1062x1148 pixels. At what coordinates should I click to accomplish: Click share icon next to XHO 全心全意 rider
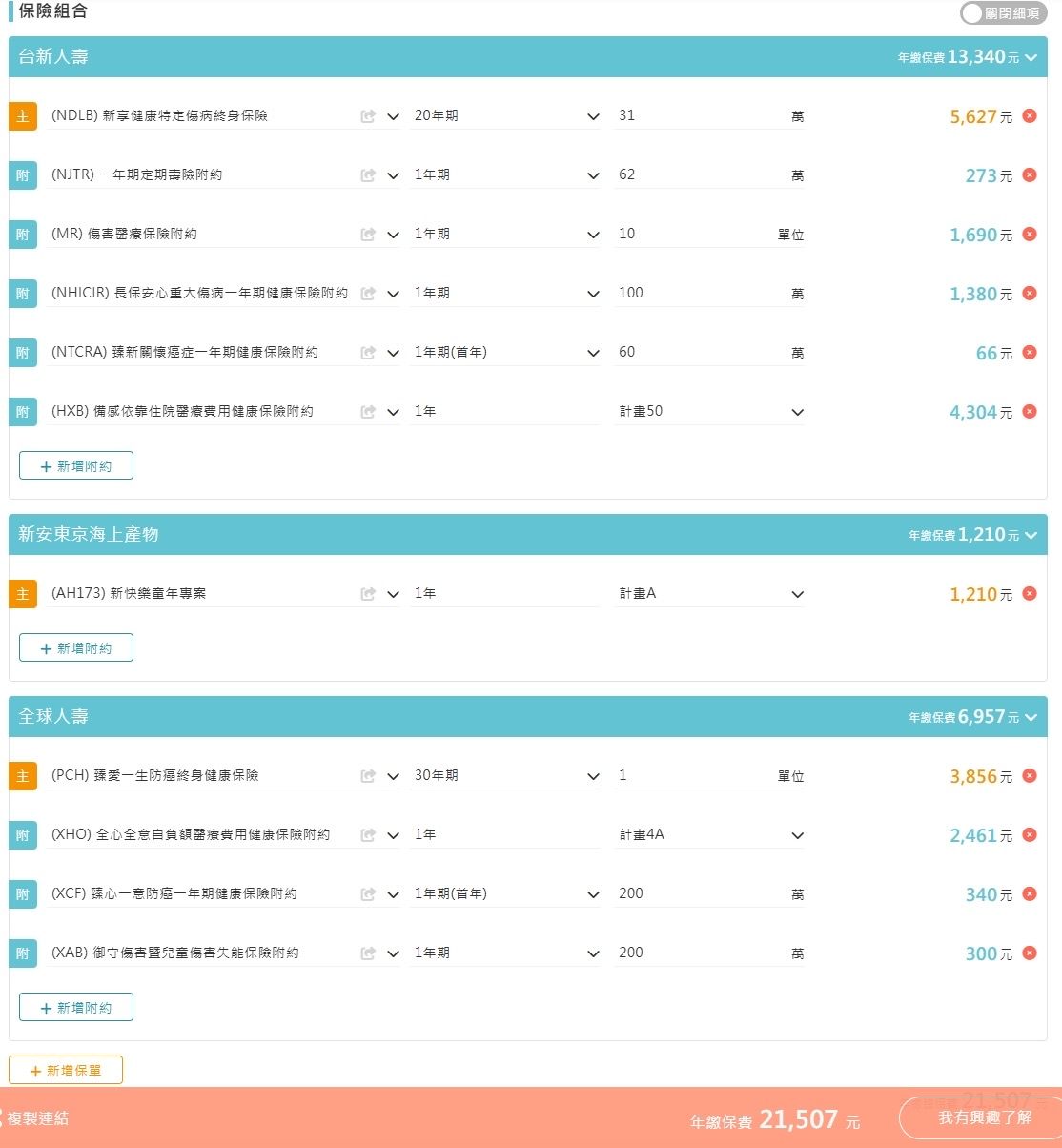pyautogui.click(x=368, y=835)
